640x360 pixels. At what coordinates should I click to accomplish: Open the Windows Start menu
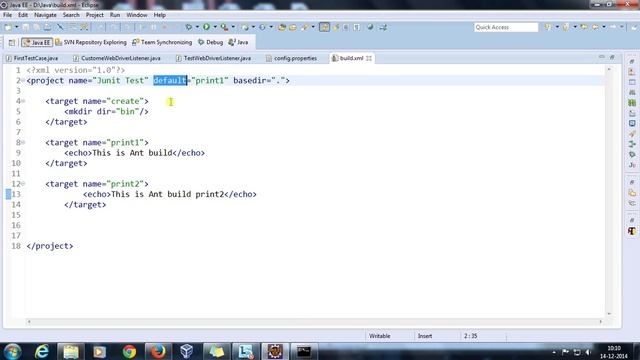(x=12, y=351)
